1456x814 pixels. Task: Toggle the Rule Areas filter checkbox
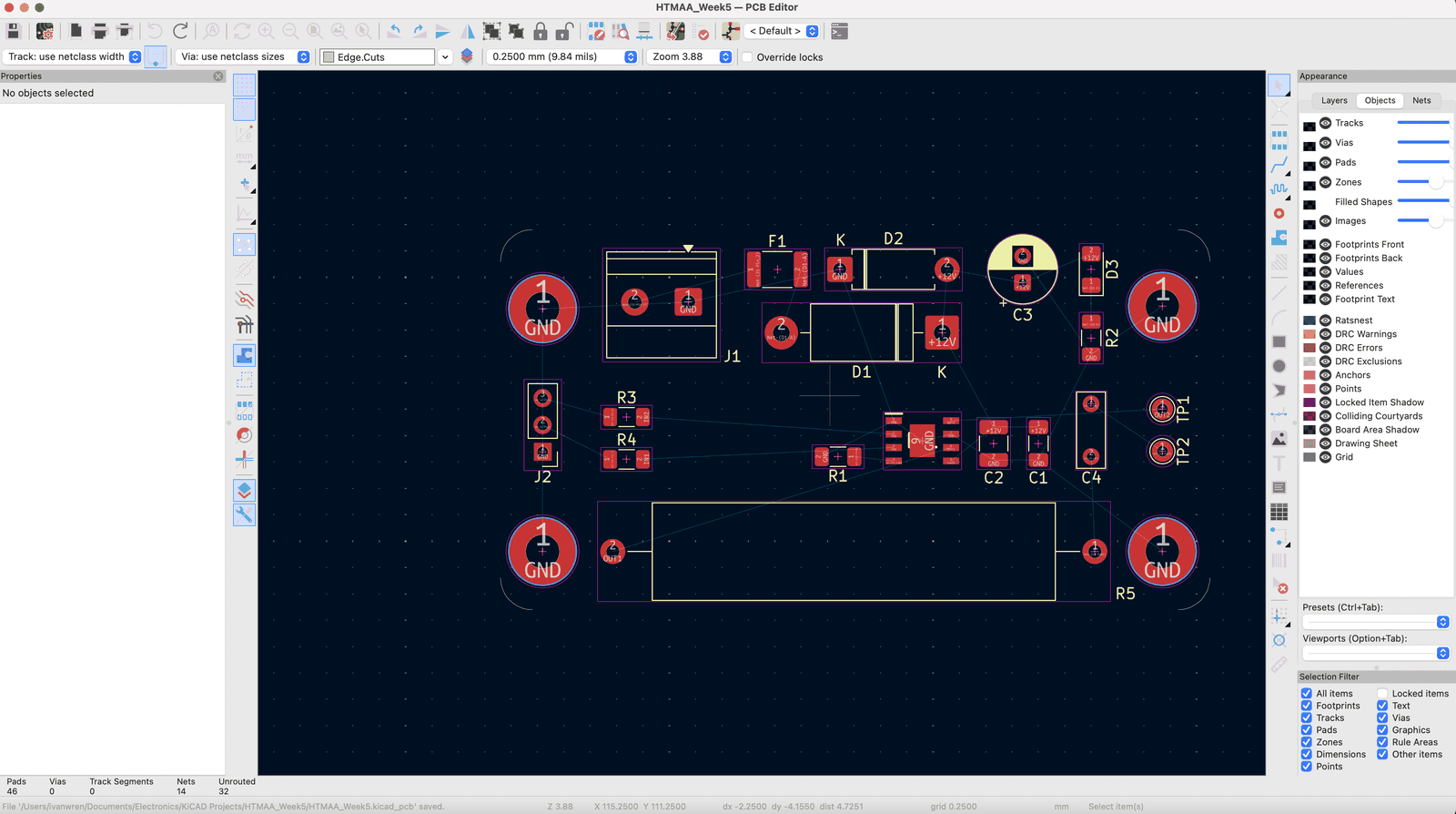(x=1382, y=742)
